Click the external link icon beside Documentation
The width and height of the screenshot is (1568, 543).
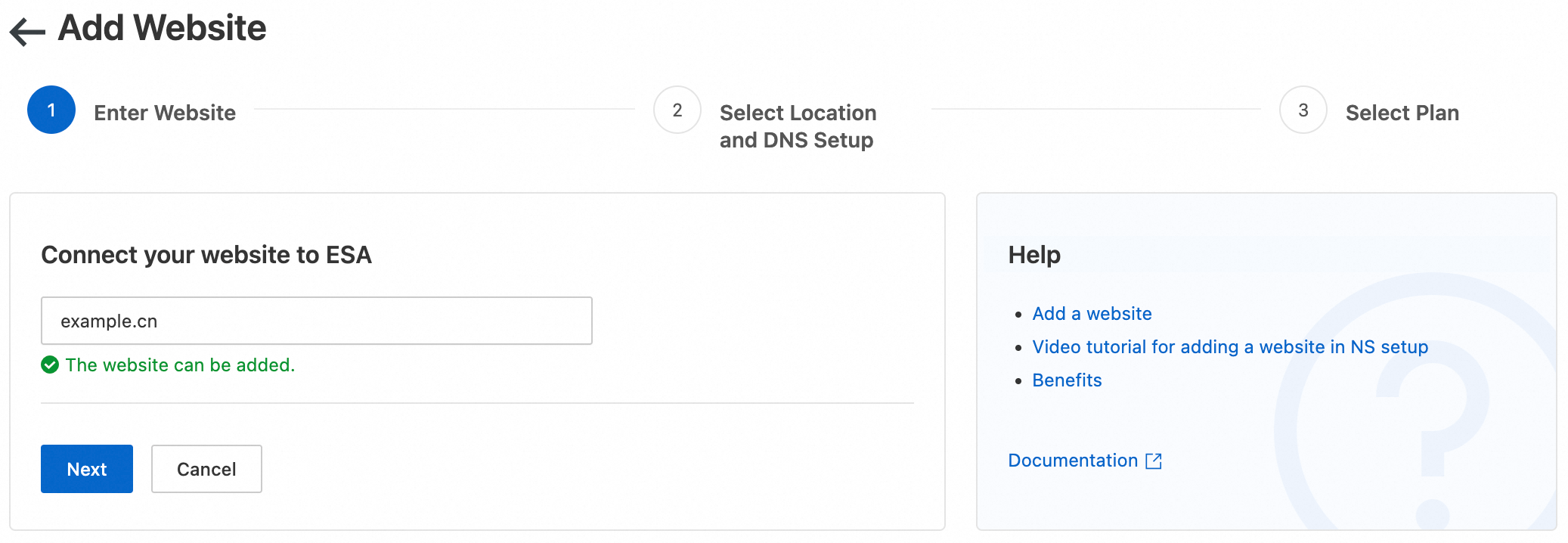coord(1154,461)
